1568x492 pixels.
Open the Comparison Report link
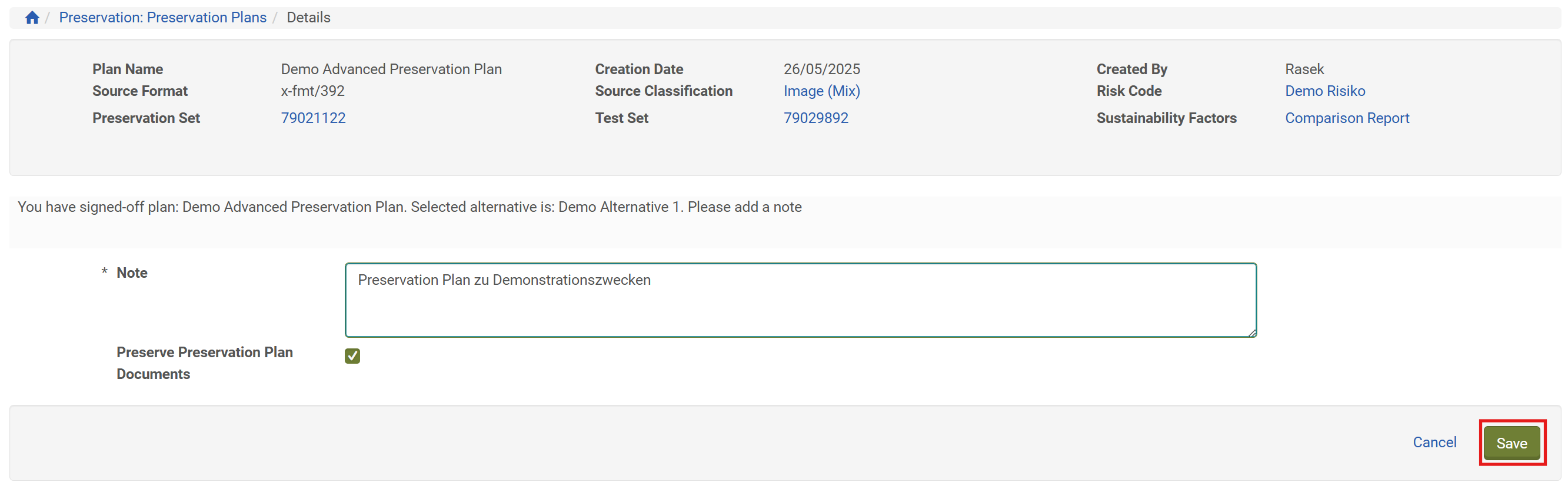1346,118
